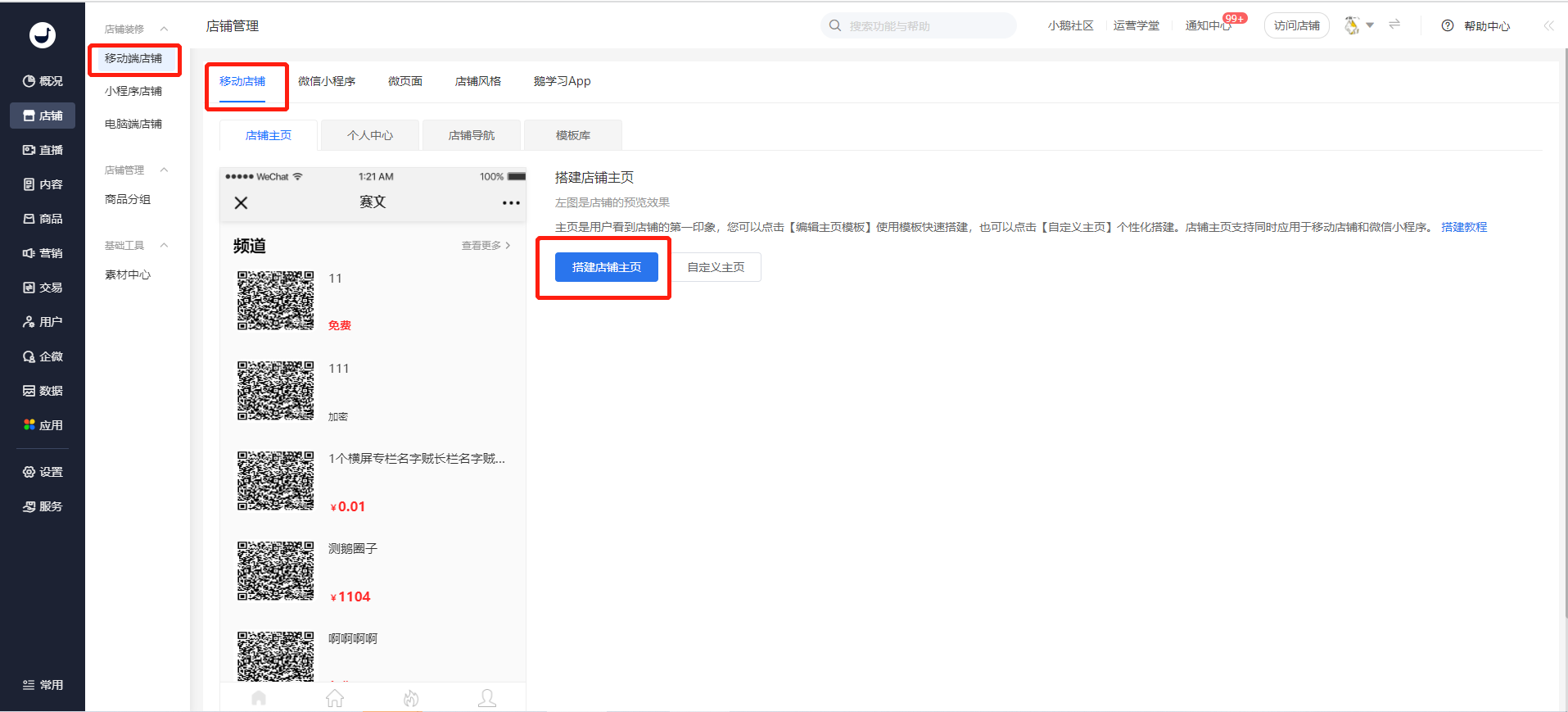Focus the 搜索功能与帮助 search field

pyautogui.click(x=919, y=25)
